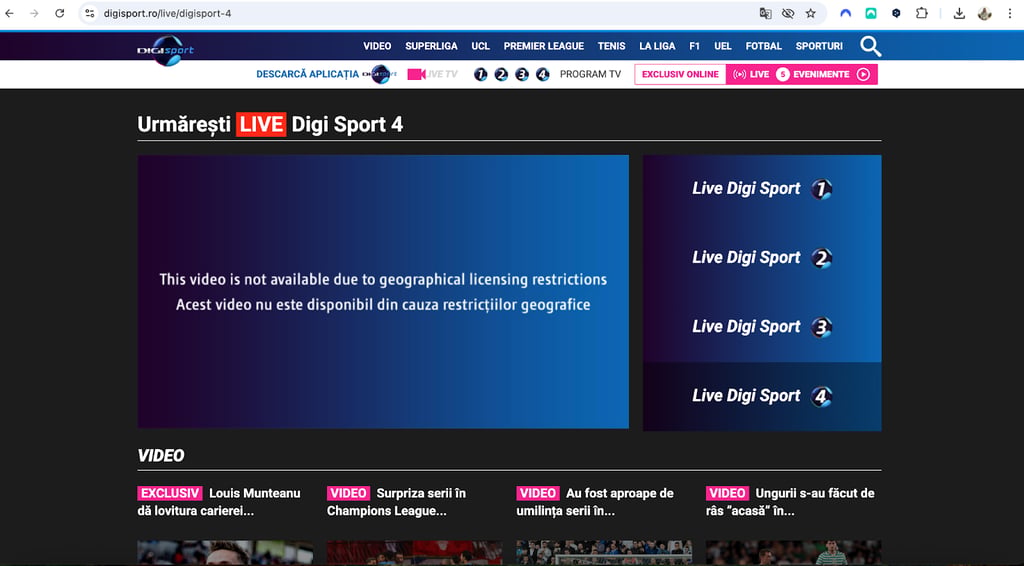This screenshot has height=566, width=1024.
Task: Switch to Live Digi Sport 2 stream
Action: [x=762, y=259]
